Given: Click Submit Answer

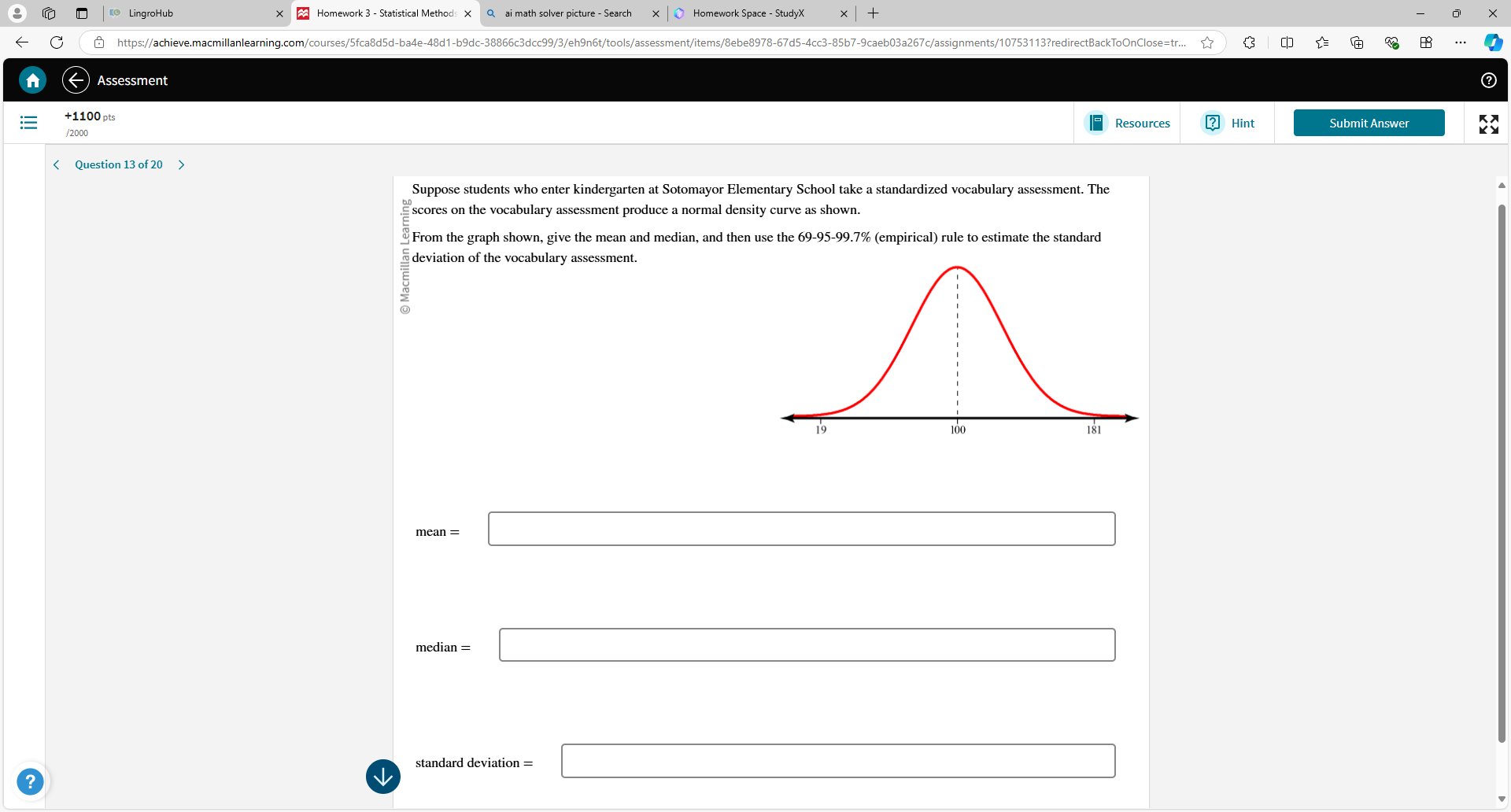Looking at the screenshot, I should (x=1369, y=123).
